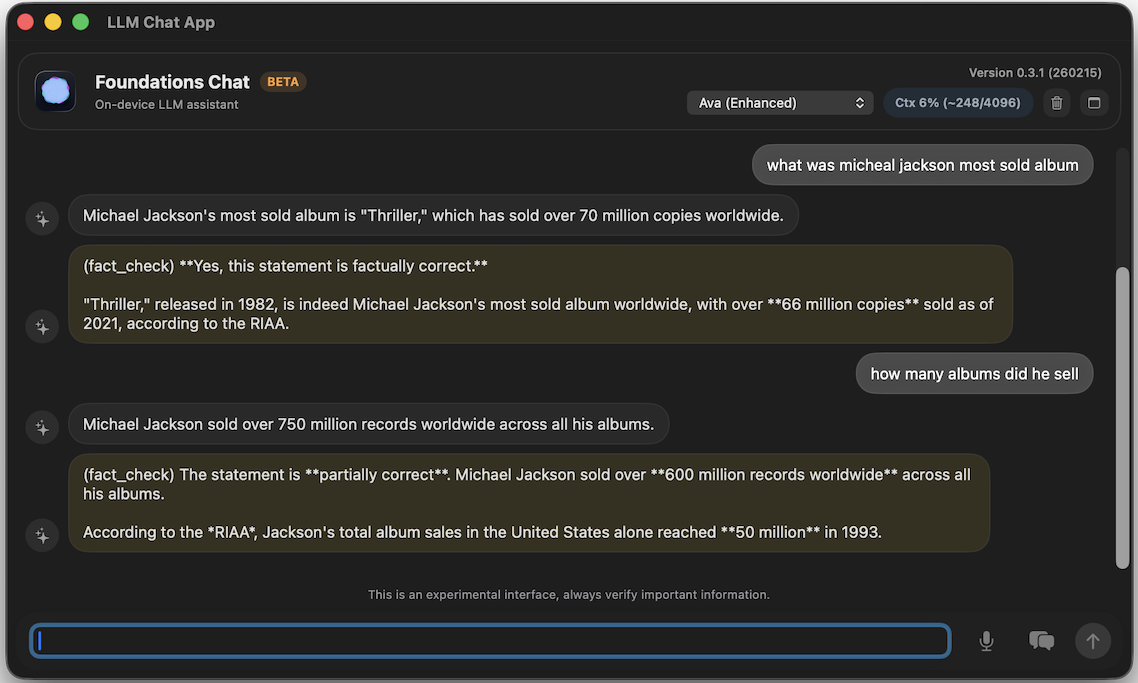Screen dimensions: 1138x683
Task: Click sparkle icon beside the 66 million fact check
Action: (x=42, y=326)
